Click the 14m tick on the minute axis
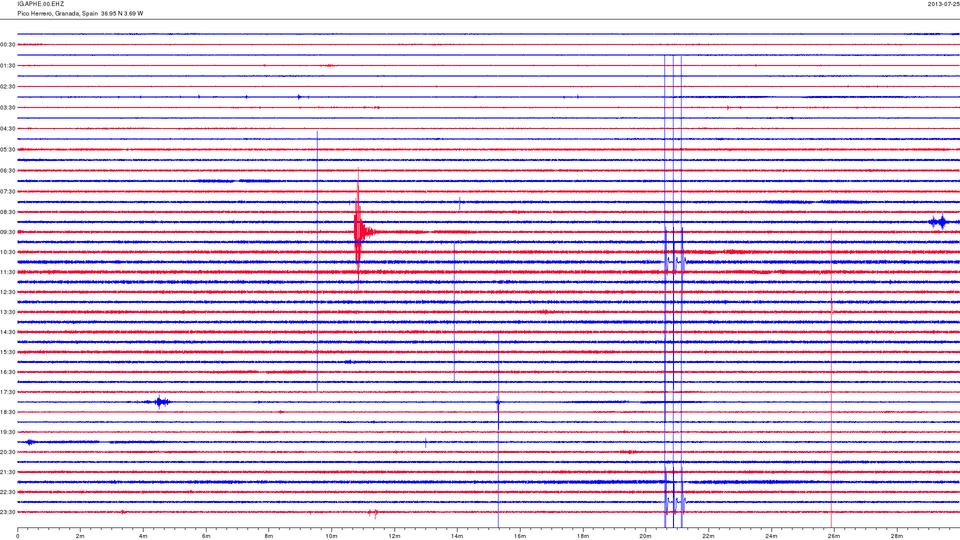The image size is (960, 540). (x=457, y=536)
